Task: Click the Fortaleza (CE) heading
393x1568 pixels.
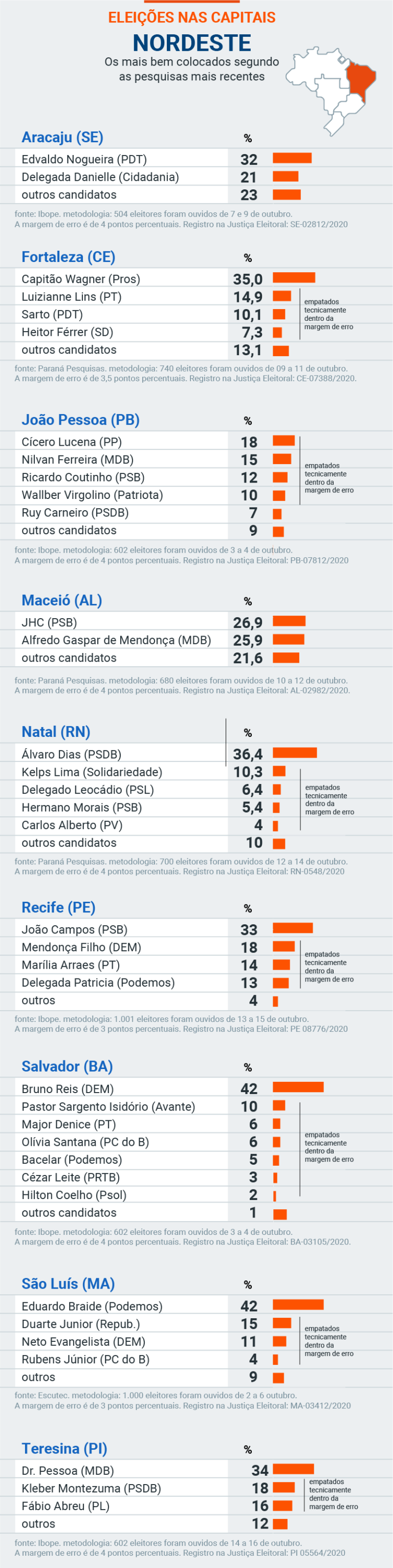Action: tap(68, 257)
